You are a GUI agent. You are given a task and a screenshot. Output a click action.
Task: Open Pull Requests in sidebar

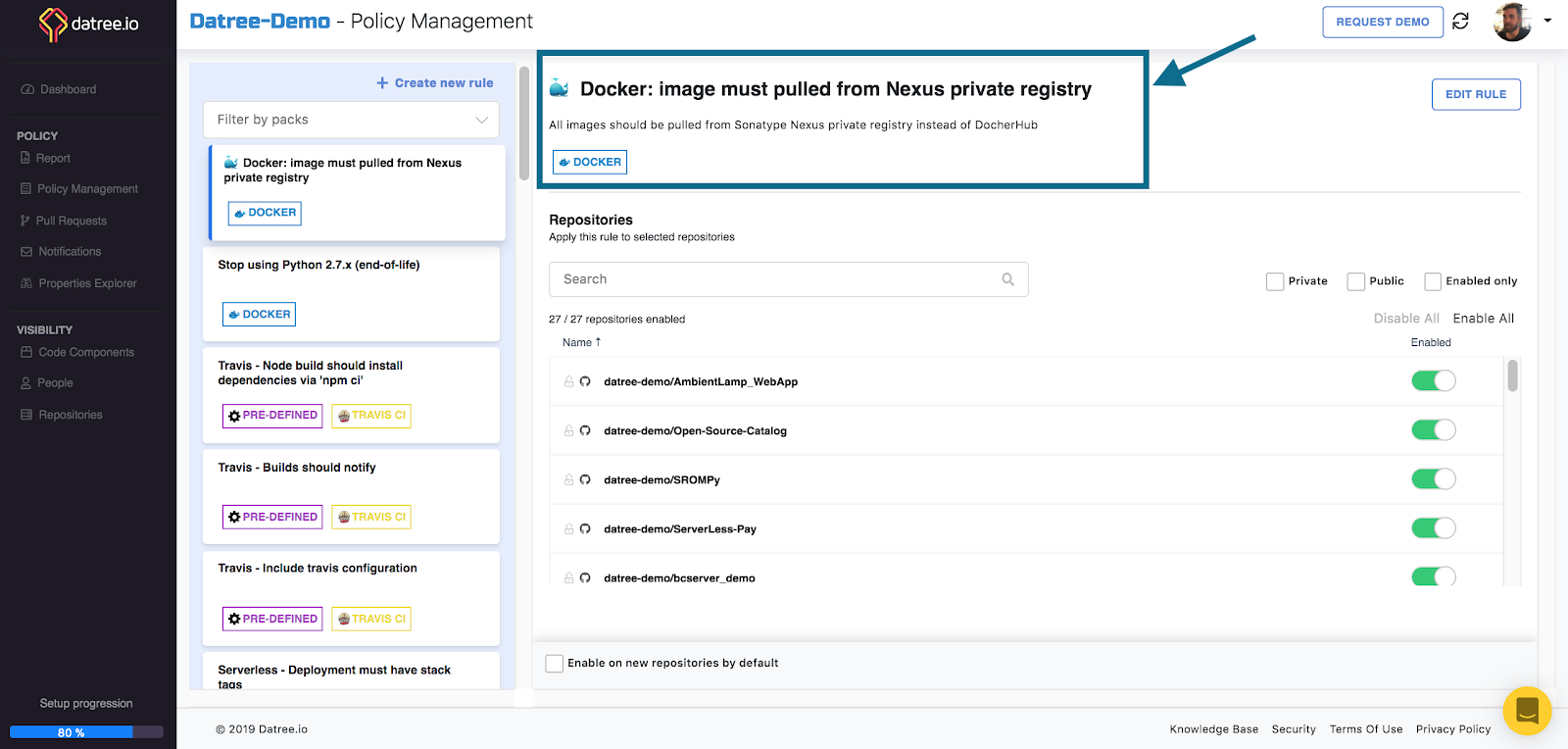(71, 221)
